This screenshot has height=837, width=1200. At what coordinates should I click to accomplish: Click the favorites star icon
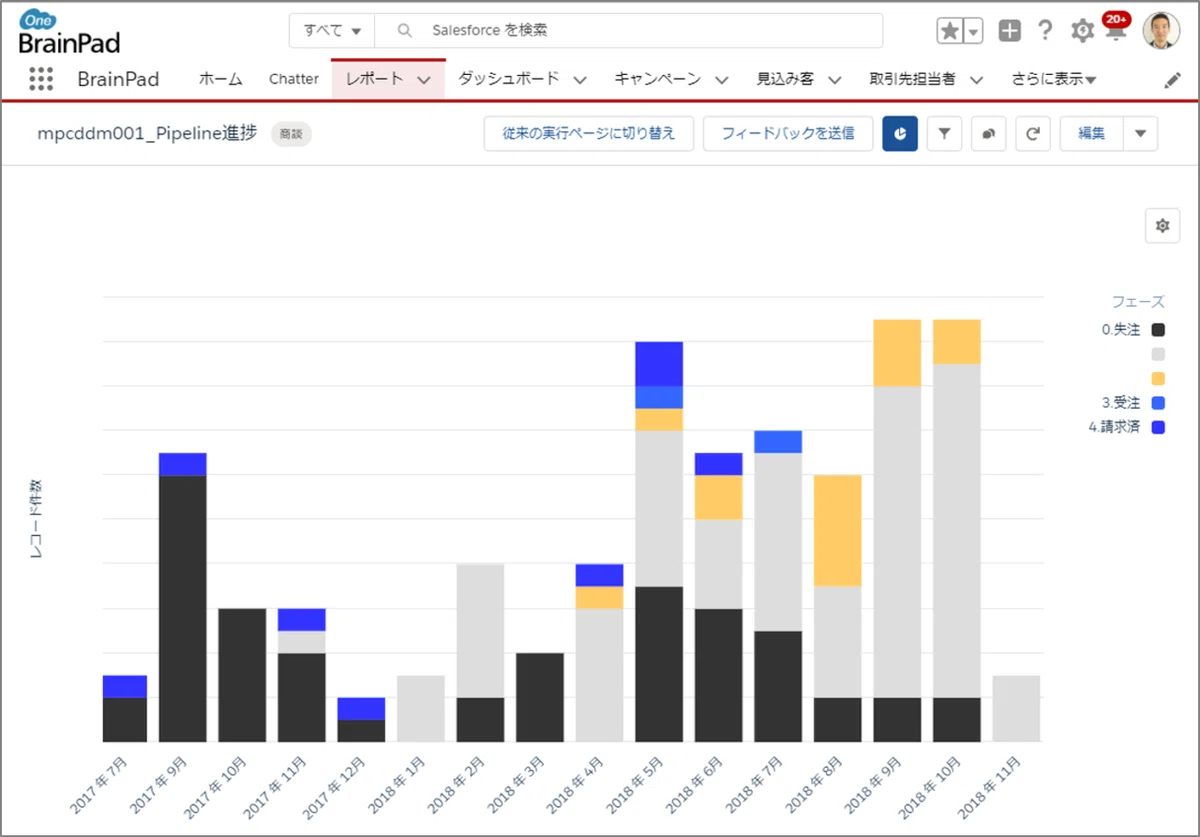pos(949,31)
